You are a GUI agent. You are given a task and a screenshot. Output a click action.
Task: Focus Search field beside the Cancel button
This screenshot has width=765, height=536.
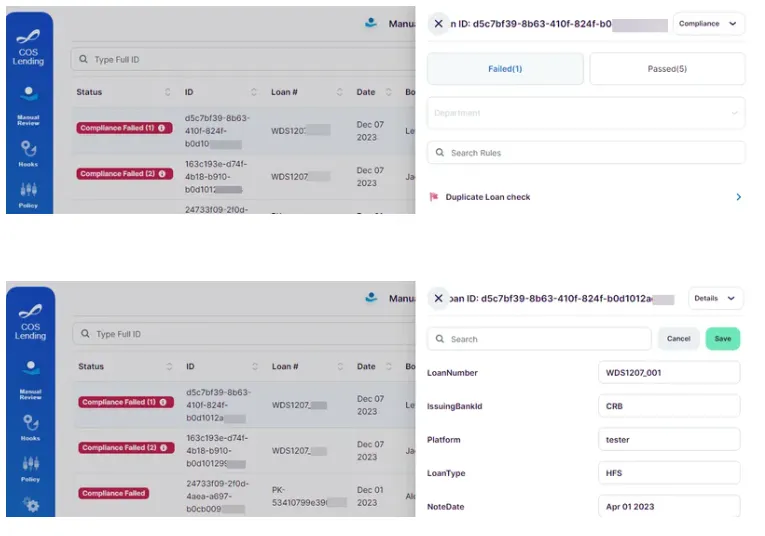coord(539,339)
